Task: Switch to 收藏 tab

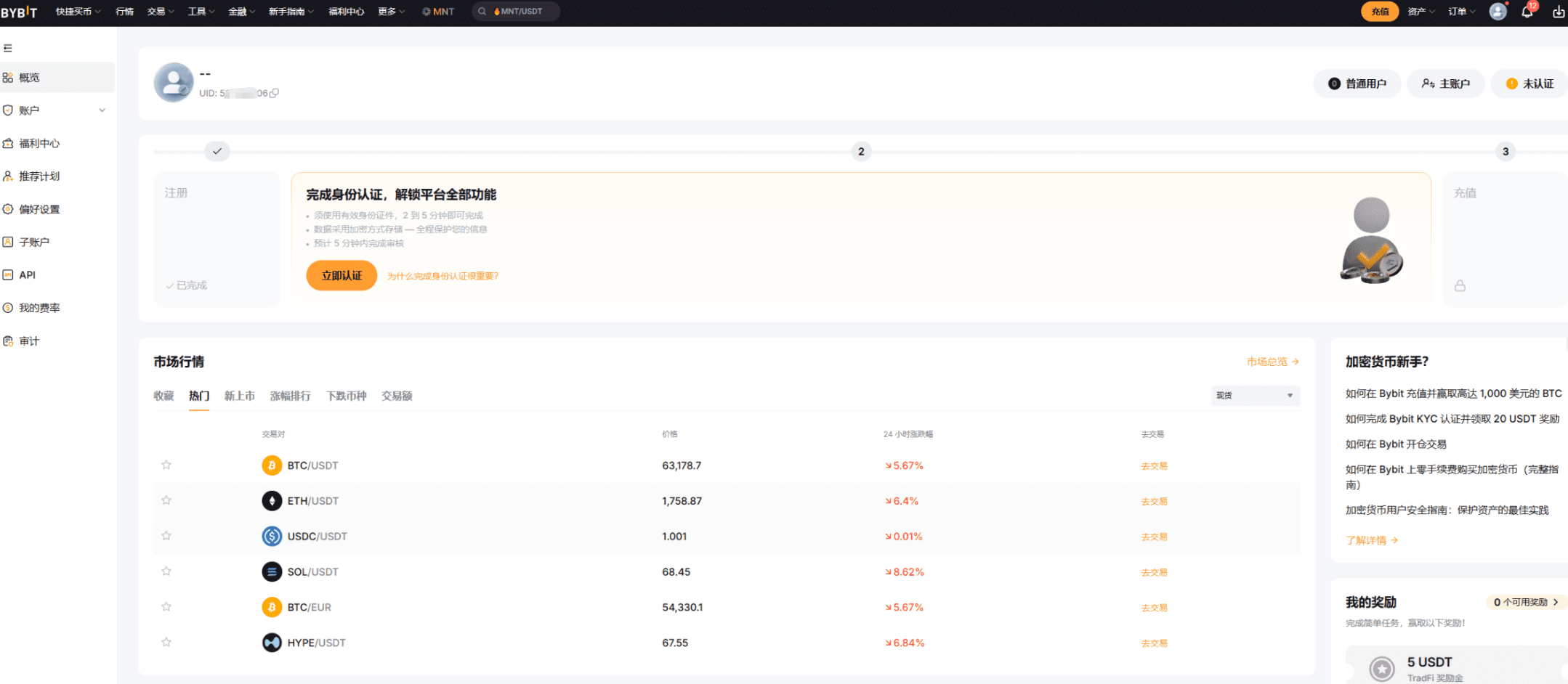Action: click(163, 396)
